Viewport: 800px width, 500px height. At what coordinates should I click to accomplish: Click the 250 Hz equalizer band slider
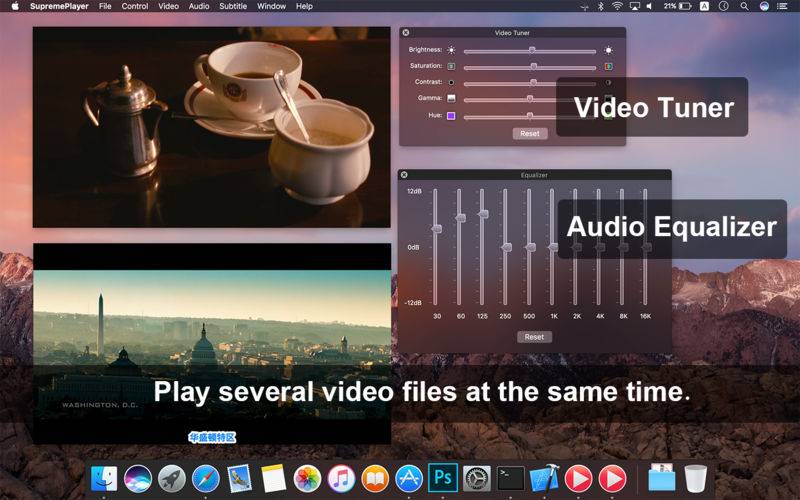[x=506, y=247]
